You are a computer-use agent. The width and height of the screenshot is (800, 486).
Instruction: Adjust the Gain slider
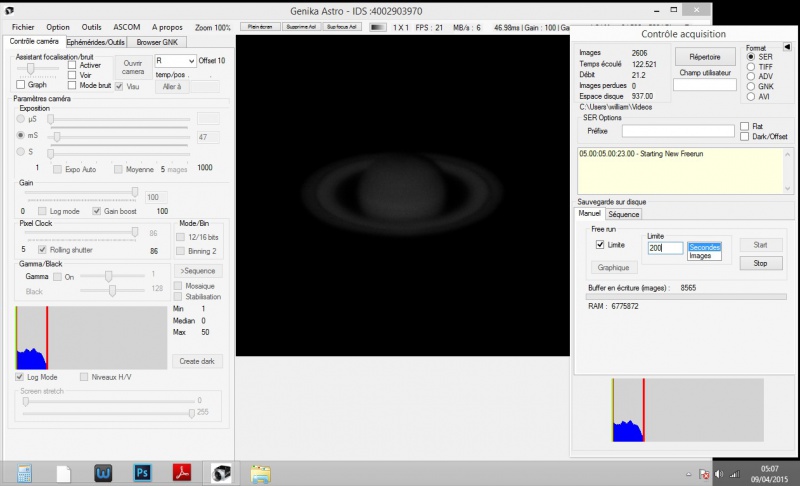(135, 192)
